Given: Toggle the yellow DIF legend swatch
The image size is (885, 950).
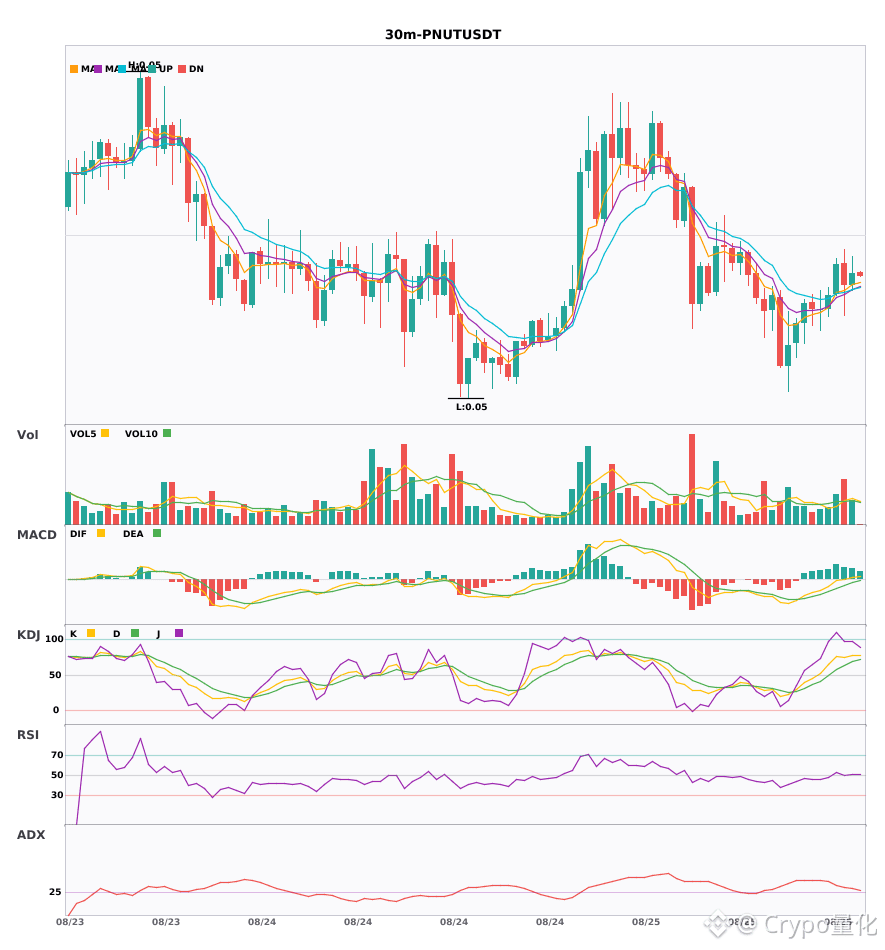Looking at the screenshot, I should 101,533.
